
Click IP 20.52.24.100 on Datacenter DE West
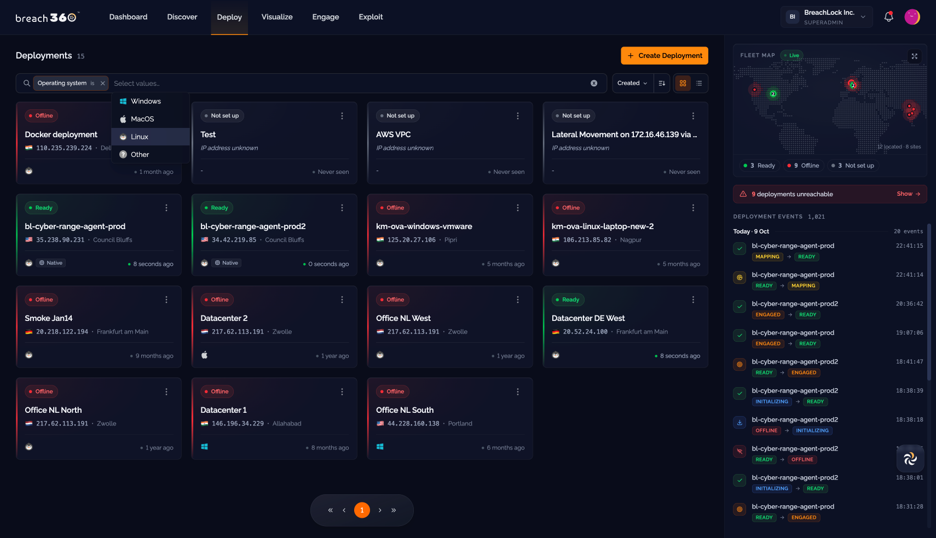point(584,331)
